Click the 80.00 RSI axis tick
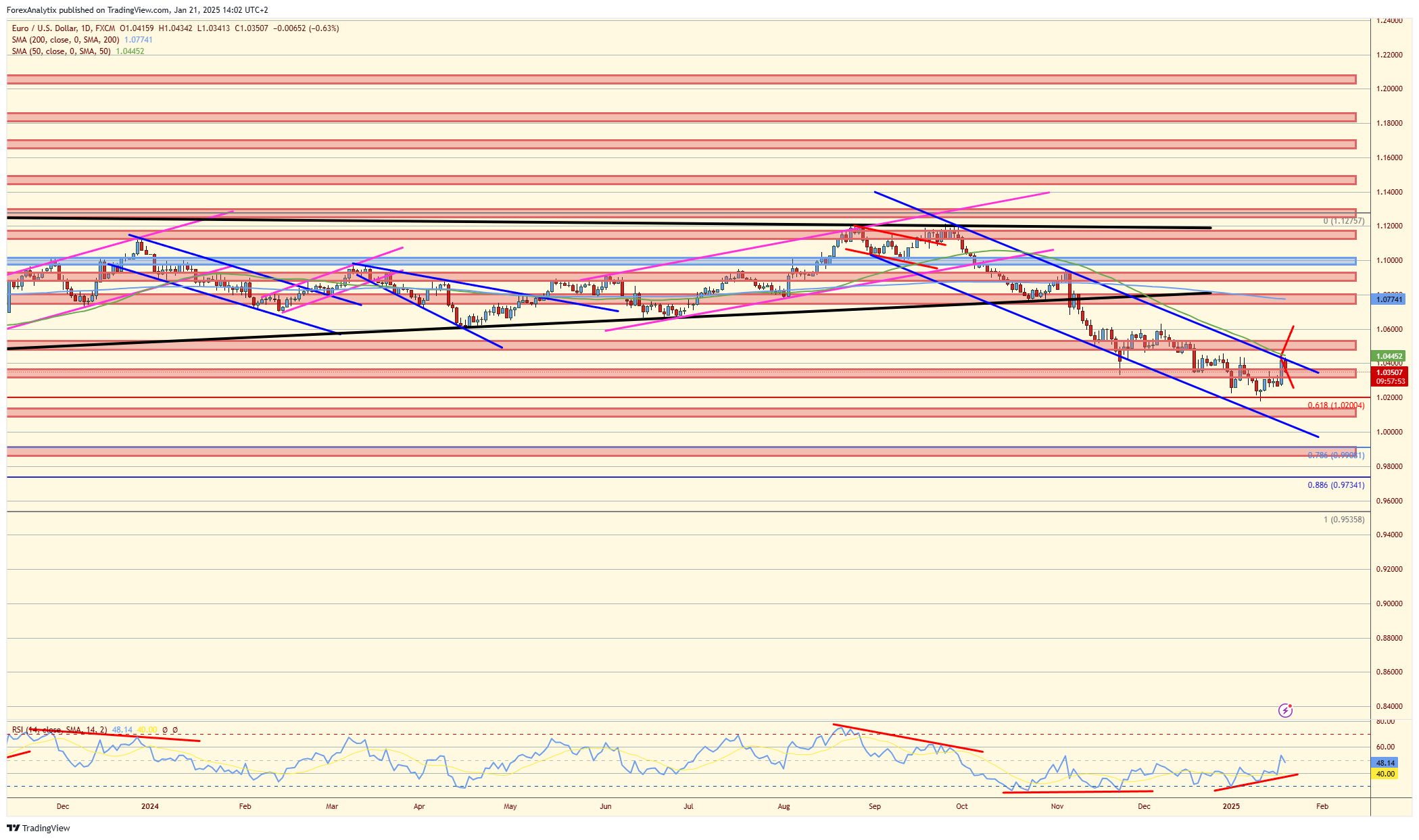 tap(1385, 722)
